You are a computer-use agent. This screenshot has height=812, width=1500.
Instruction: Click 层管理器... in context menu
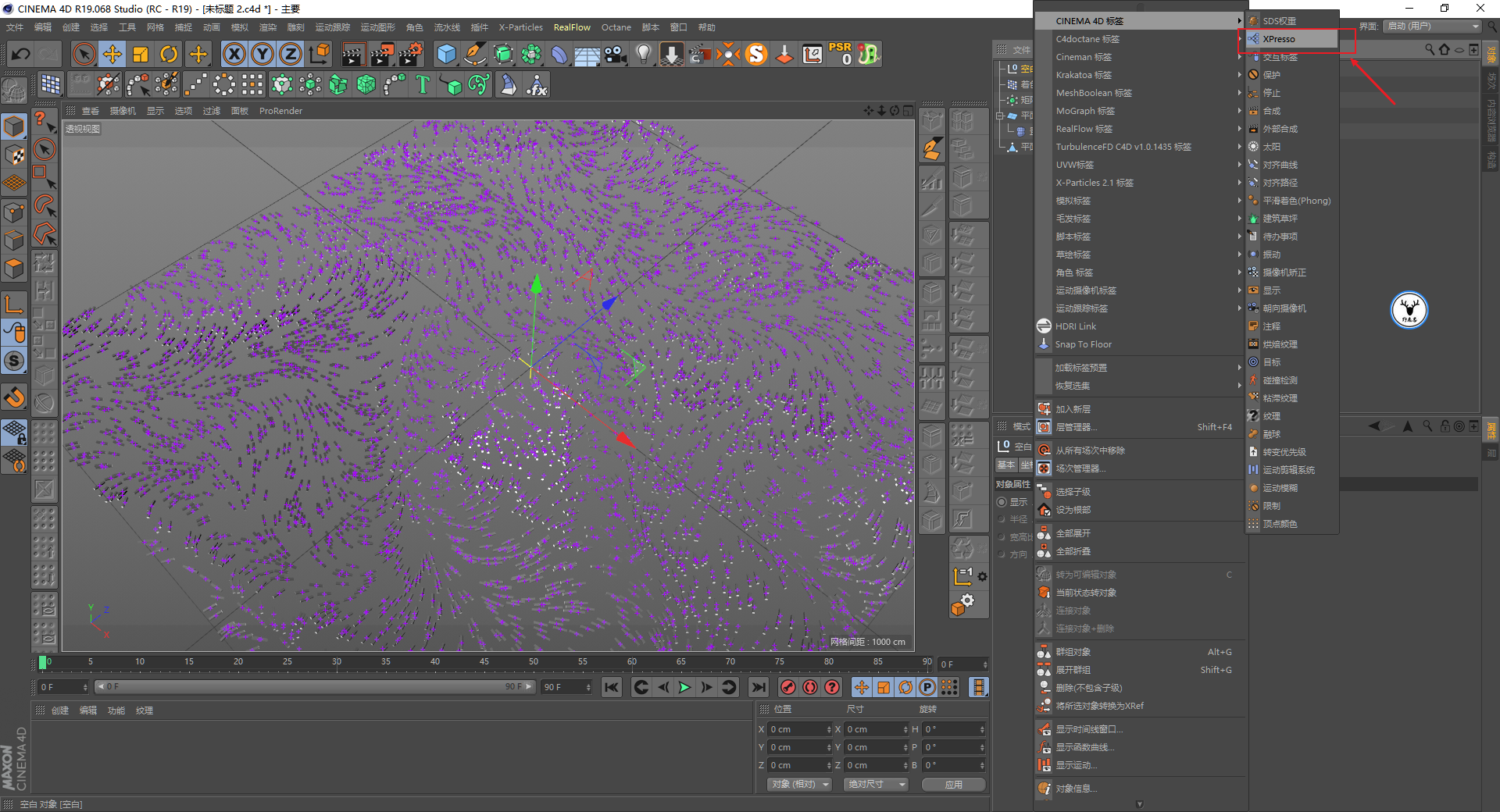1140,427
